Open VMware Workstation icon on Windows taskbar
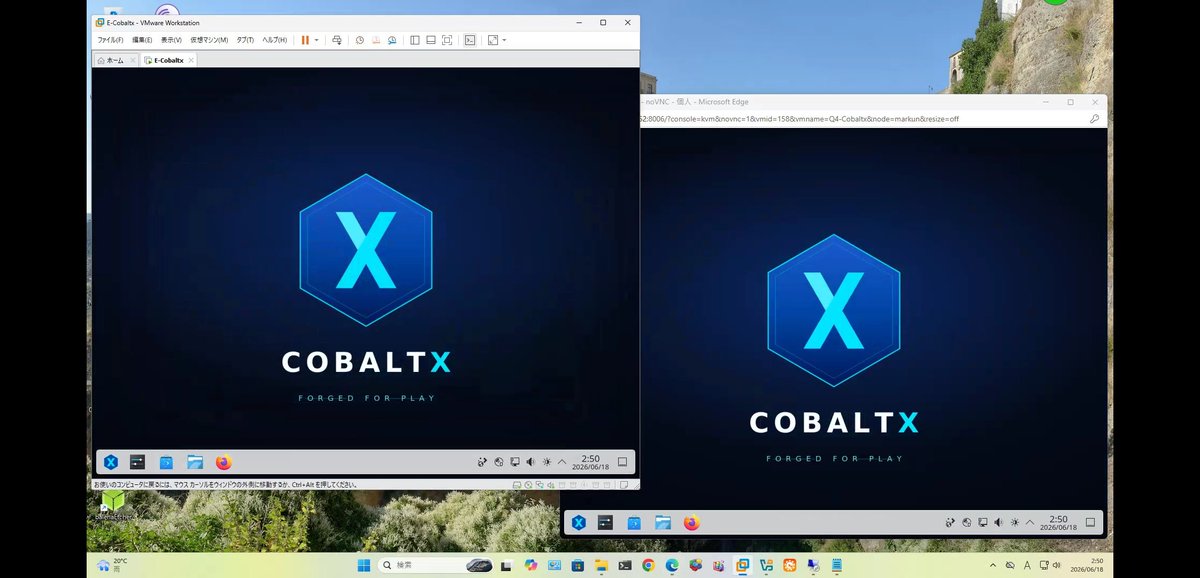The width and height of the screenshot is (1200, 578). point(742,565)
